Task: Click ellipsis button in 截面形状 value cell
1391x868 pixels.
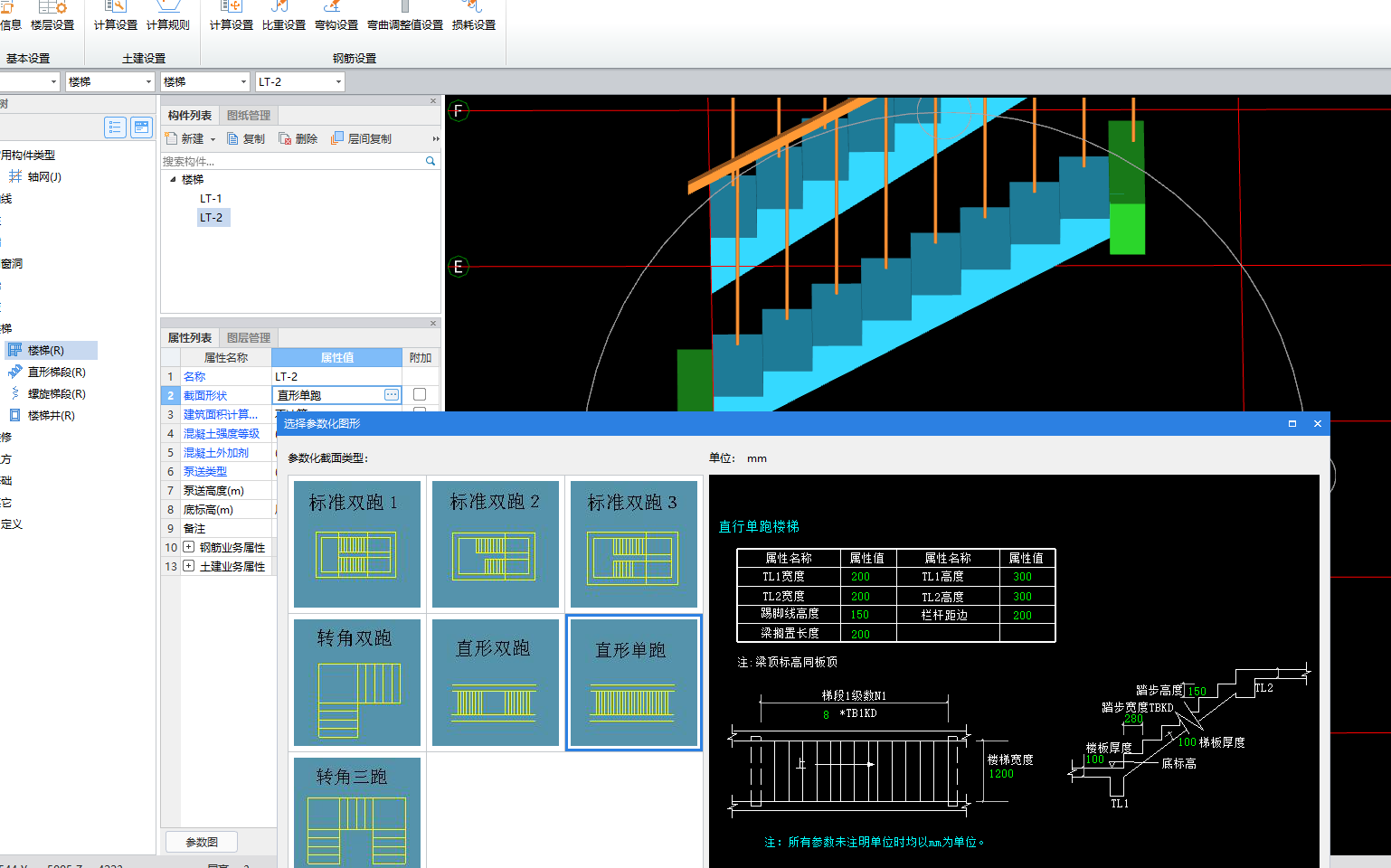Action: [x=392, y=395]
